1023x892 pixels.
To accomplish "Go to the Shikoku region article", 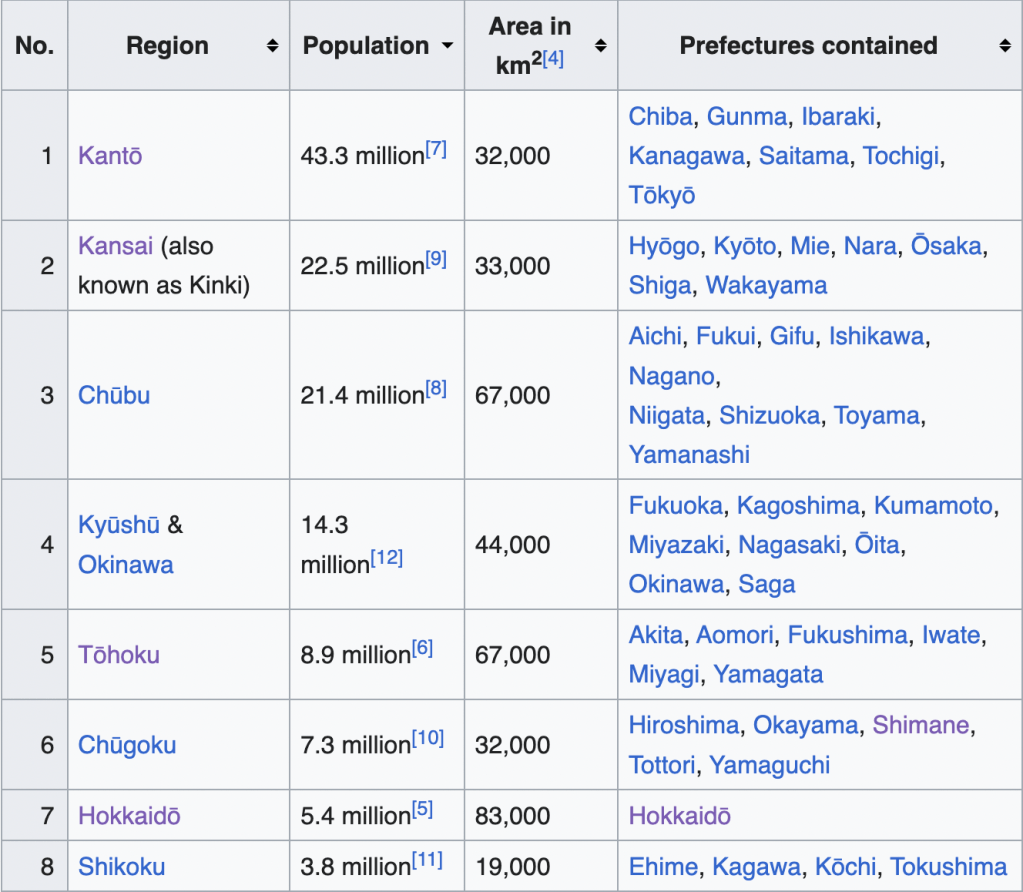I will point(121,867).
